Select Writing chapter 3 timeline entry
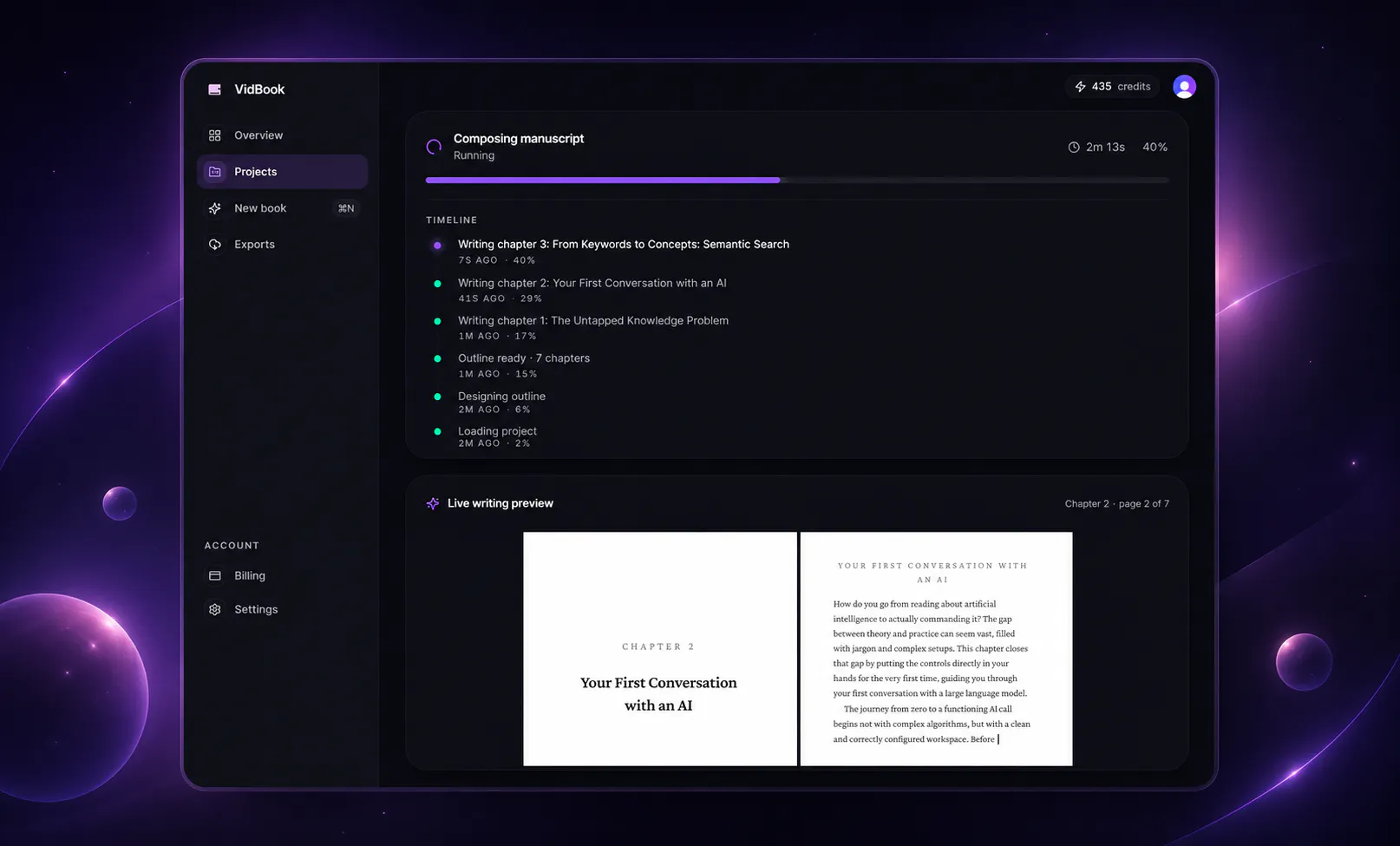The image size is (1400, 846). (624, 245)
